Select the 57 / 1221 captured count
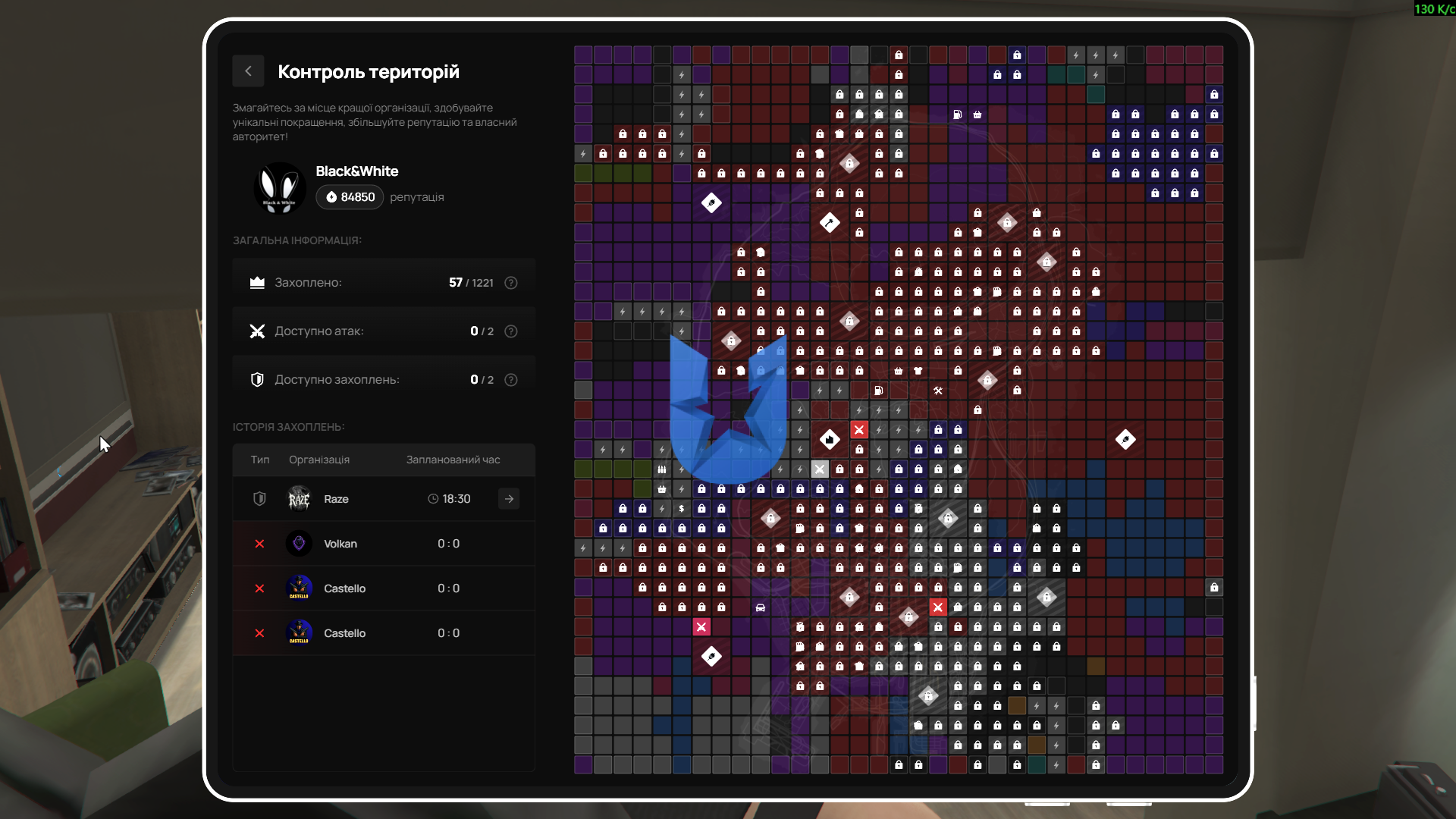The height and width of the screenshot is (819, 1456). [x=471, y=283]
